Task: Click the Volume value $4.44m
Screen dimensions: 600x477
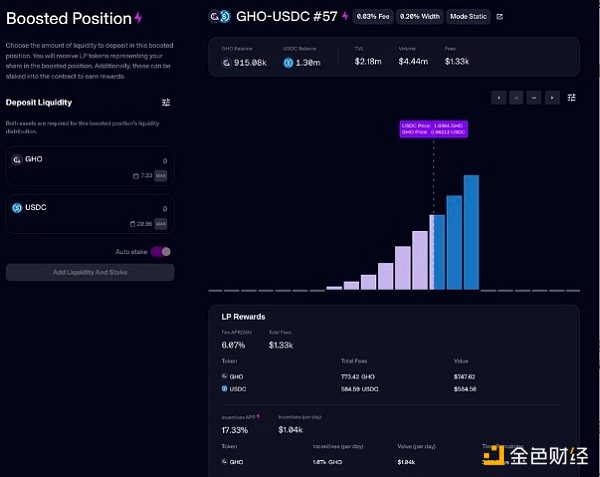Action: click(x=413, y=62)
